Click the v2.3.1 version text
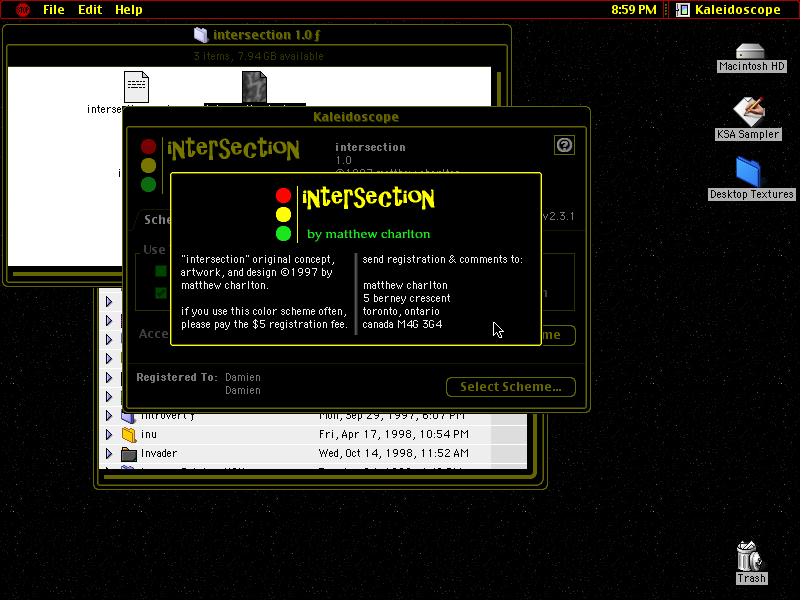This screenshot has width=800, height=600. click(558, 216)
